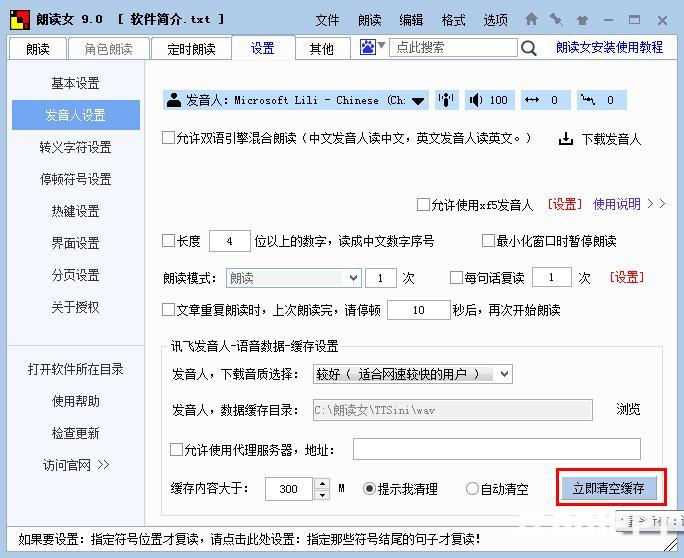Click the paw search engine icon

[x=368, y=47]
